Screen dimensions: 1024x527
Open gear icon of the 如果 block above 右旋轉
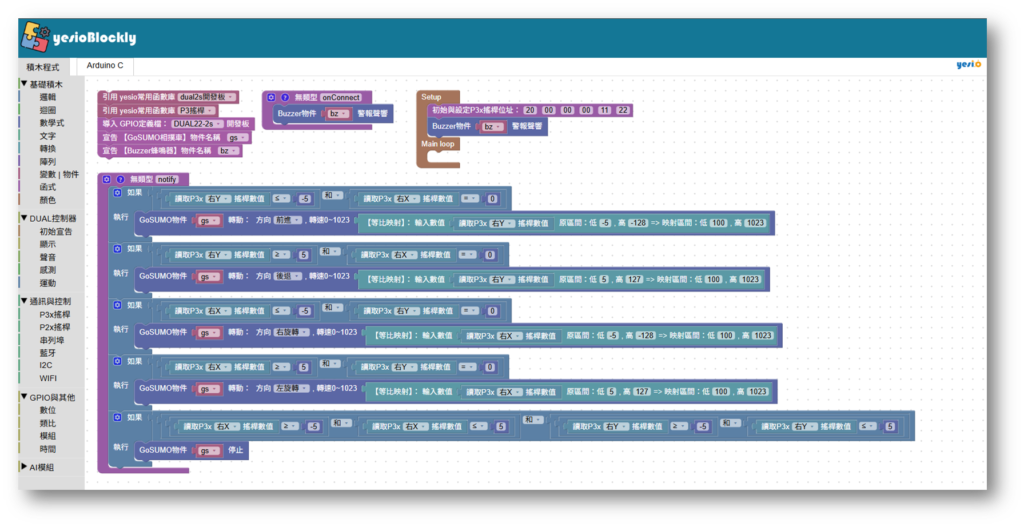click(118, 305)
